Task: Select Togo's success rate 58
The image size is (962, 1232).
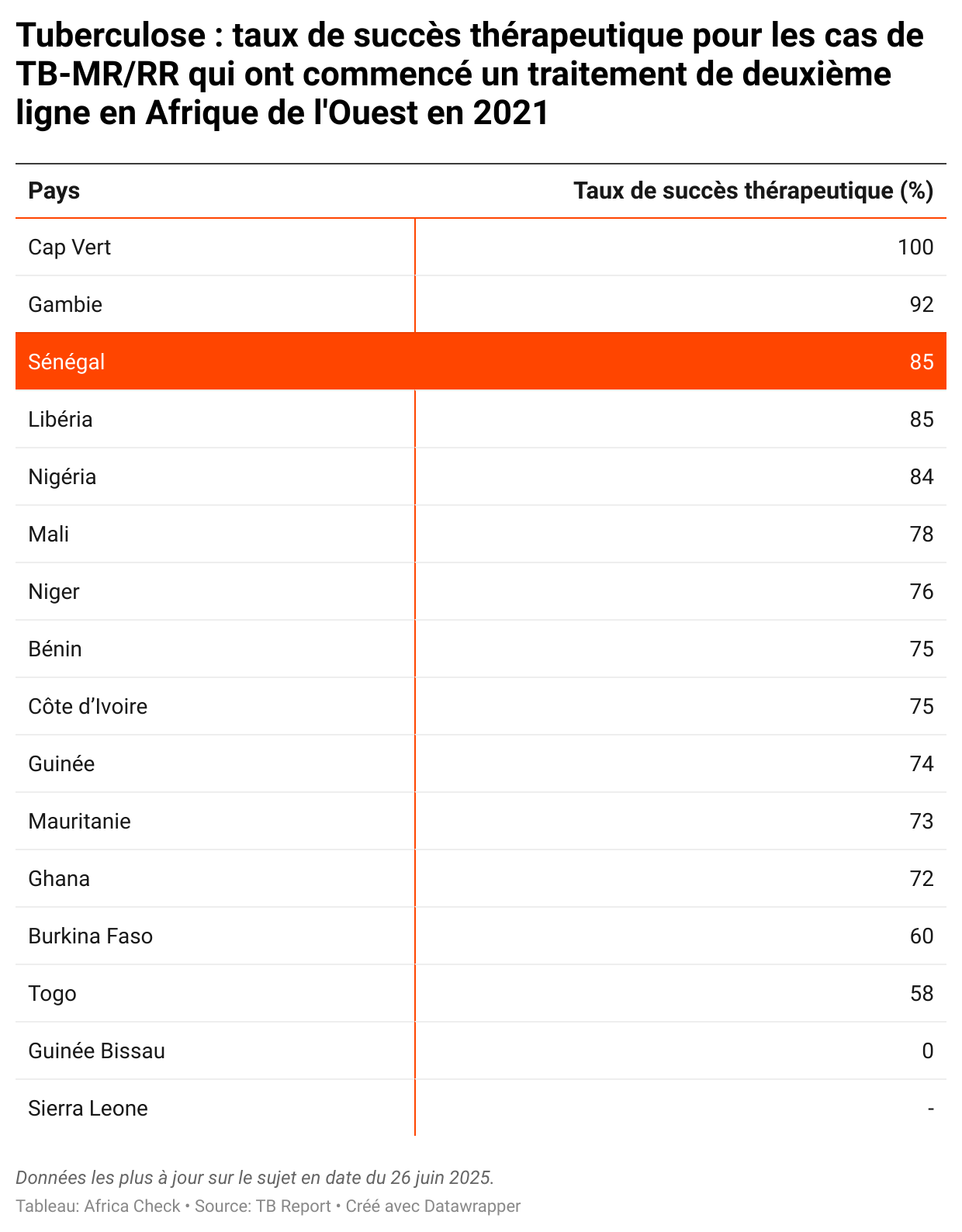Action: click(x=922, y=993)
